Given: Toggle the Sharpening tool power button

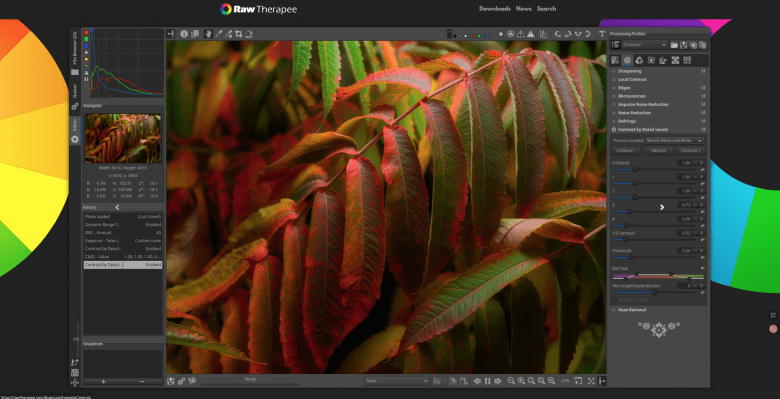Looking at the screenshot, I should pos(614,71).
